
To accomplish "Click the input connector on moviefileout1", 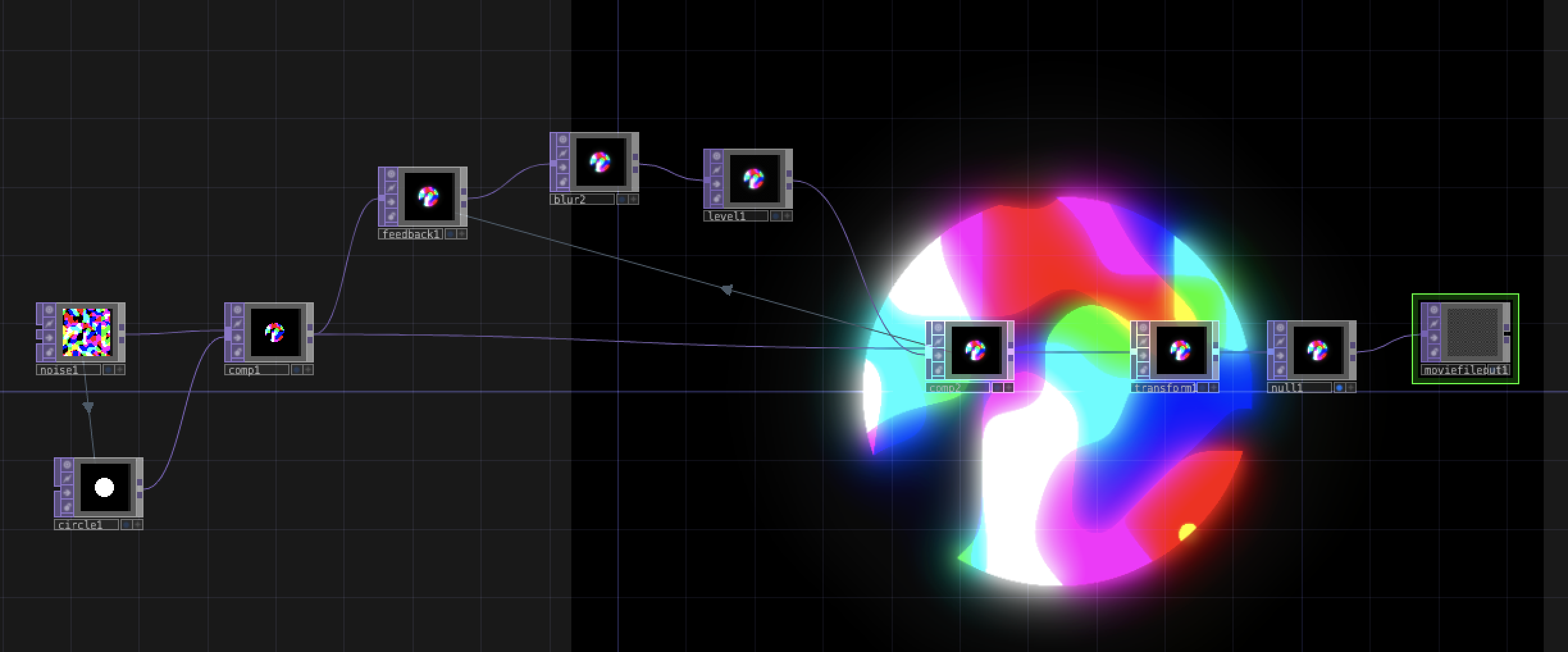I will 1424,334.
